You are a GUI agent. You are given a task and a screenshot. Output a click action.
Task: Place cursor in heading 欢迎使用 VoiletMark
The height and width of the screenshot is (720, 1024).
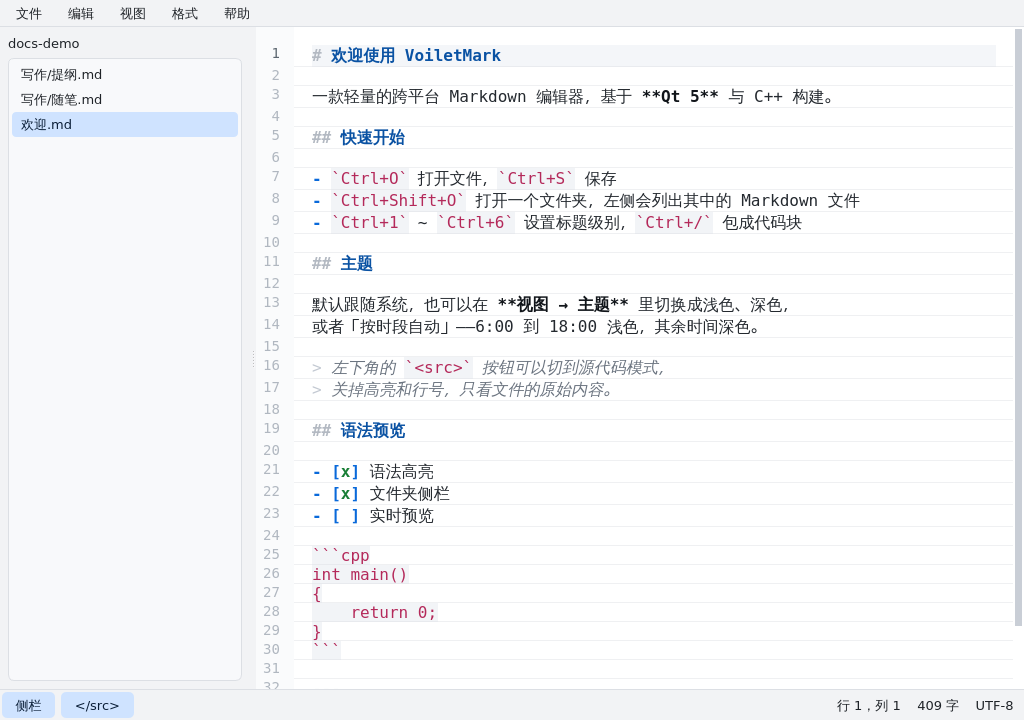point(416,56)
